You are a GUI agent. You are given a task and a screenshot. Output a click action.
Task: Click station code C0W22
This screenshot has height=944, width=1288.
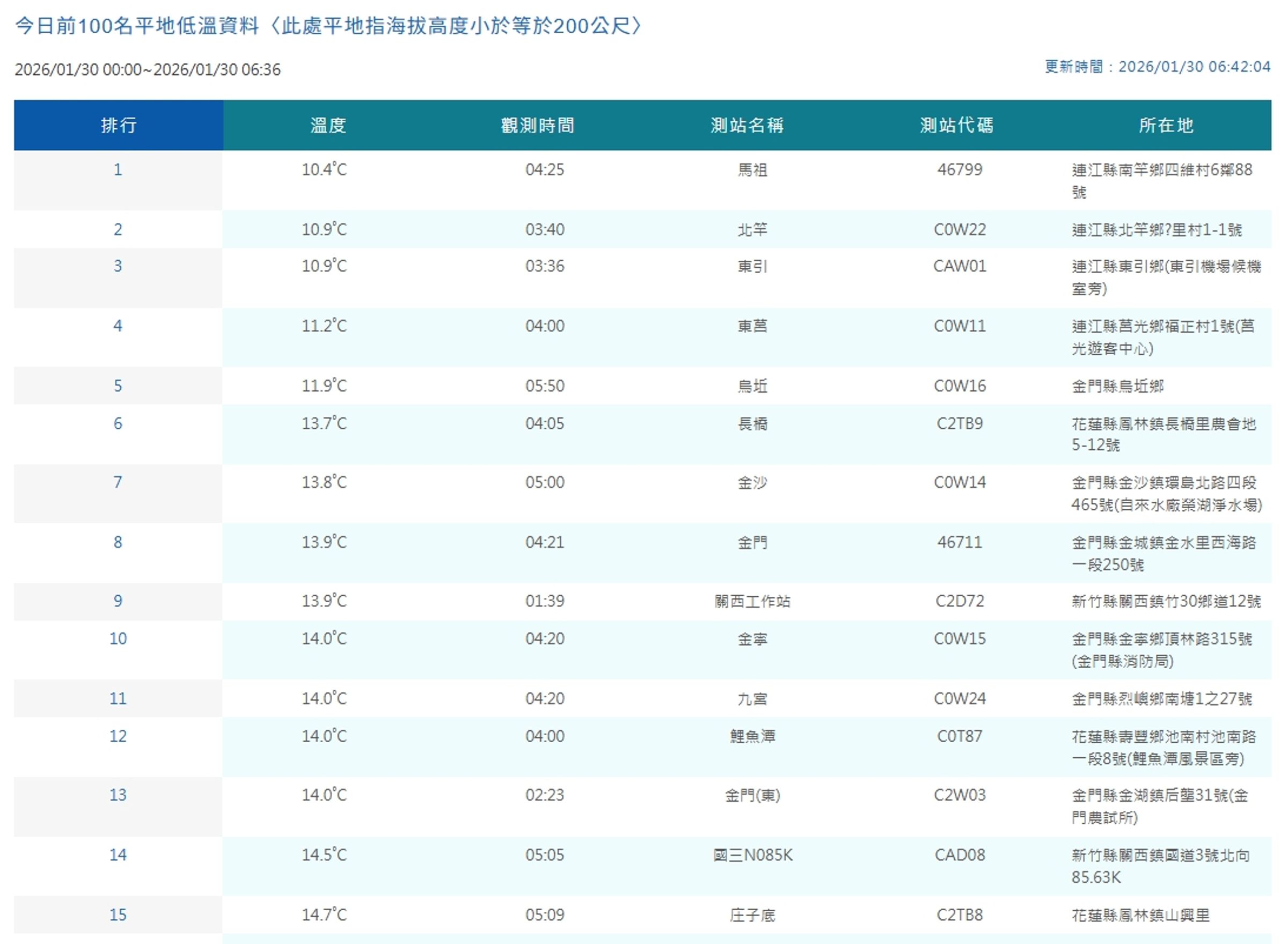click(960, 230)
